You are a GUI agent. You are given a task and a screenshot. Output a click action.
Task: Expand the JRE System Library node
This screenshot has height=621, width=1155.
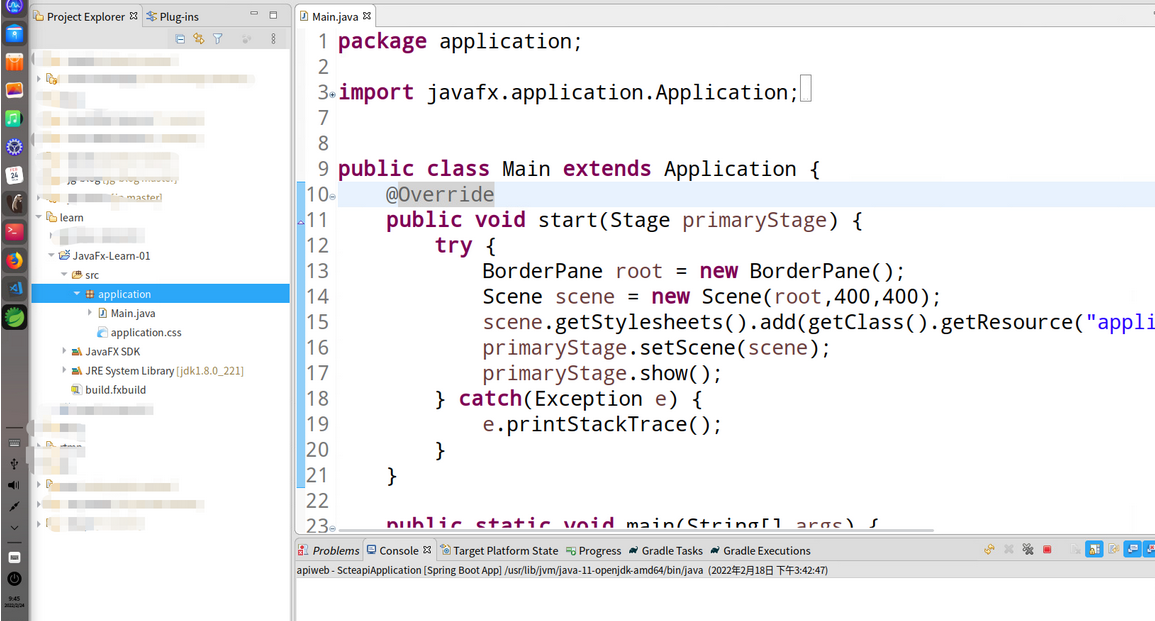pyautogui.click(x=64, y=370)
